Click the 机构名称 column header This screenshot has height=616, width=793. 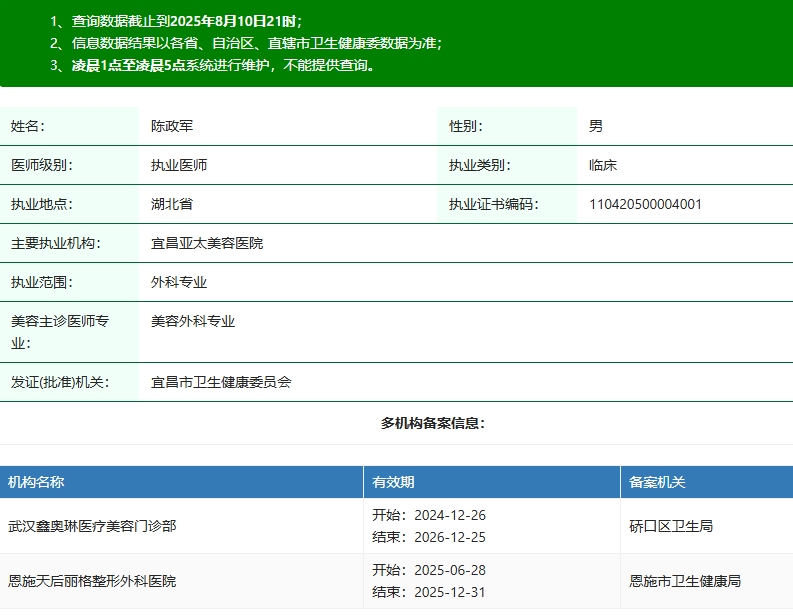click(36, 482)
